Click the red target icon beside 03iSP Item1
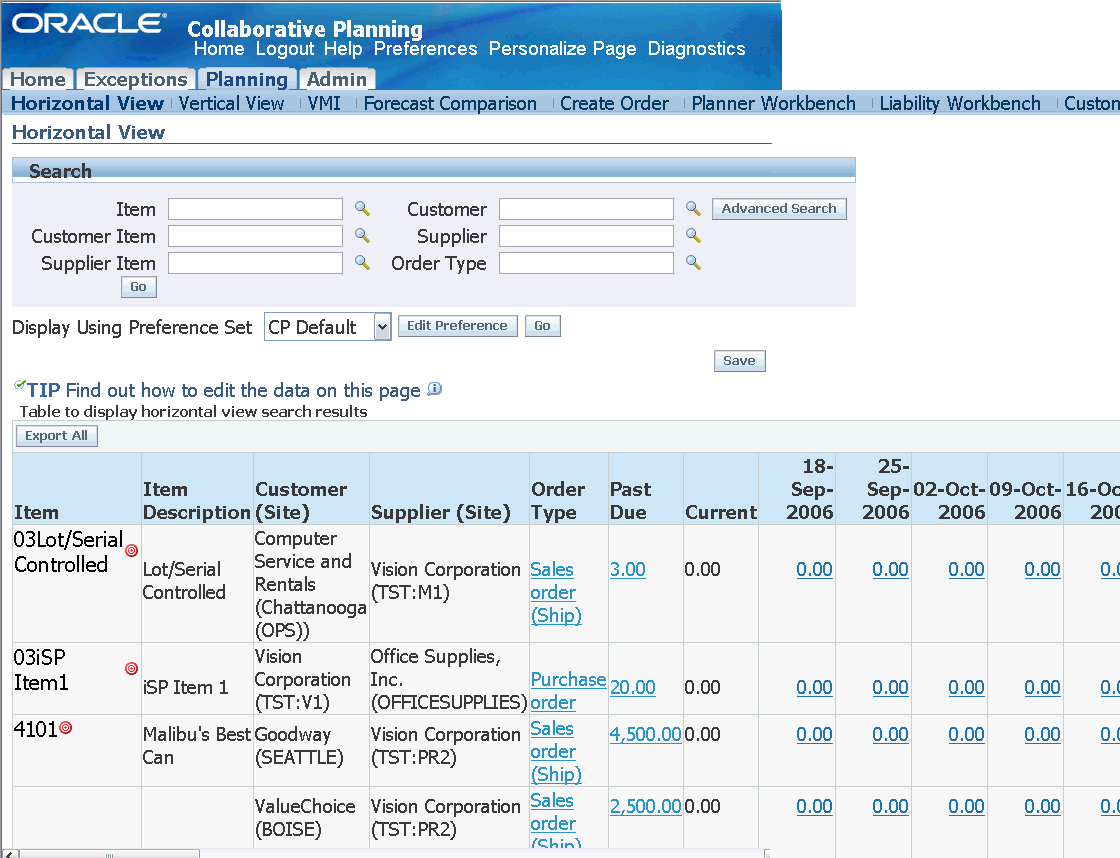Viewport: 1120px width, 858px height. pos(131,668)
